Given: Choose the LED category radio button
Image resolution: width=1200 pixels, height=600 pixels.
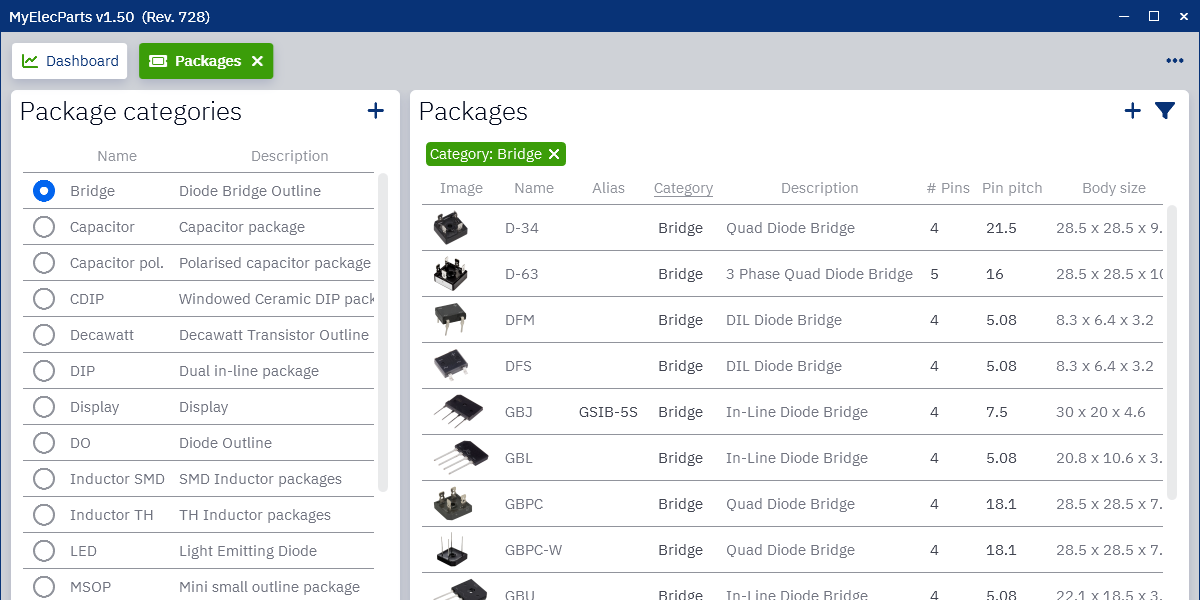Looking at the screenshot, I should [43, 551].
